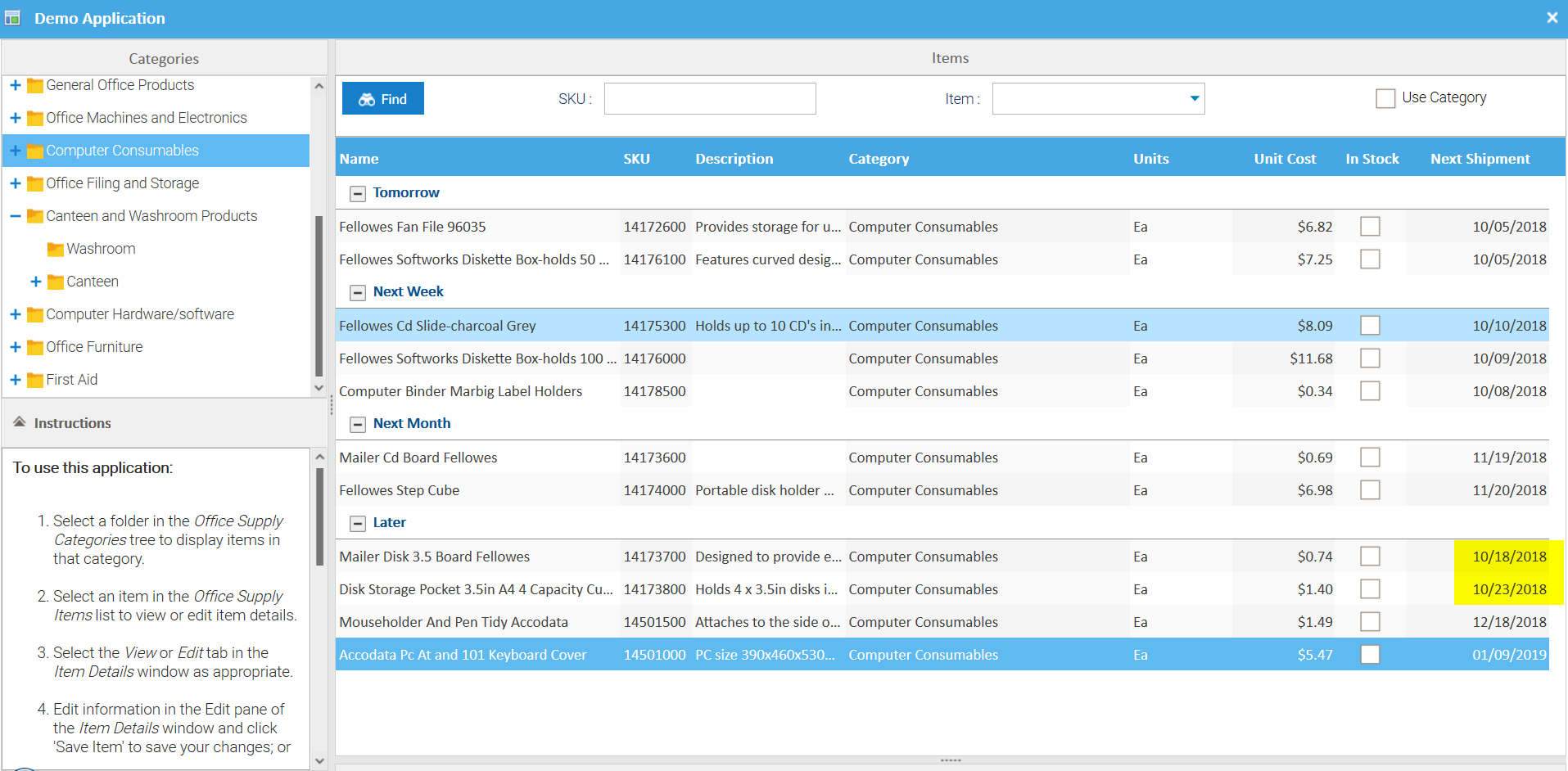This screenshot has height=771, width=1568.
Task: Select the Washroom category label
Action: [x=101, y=249]
